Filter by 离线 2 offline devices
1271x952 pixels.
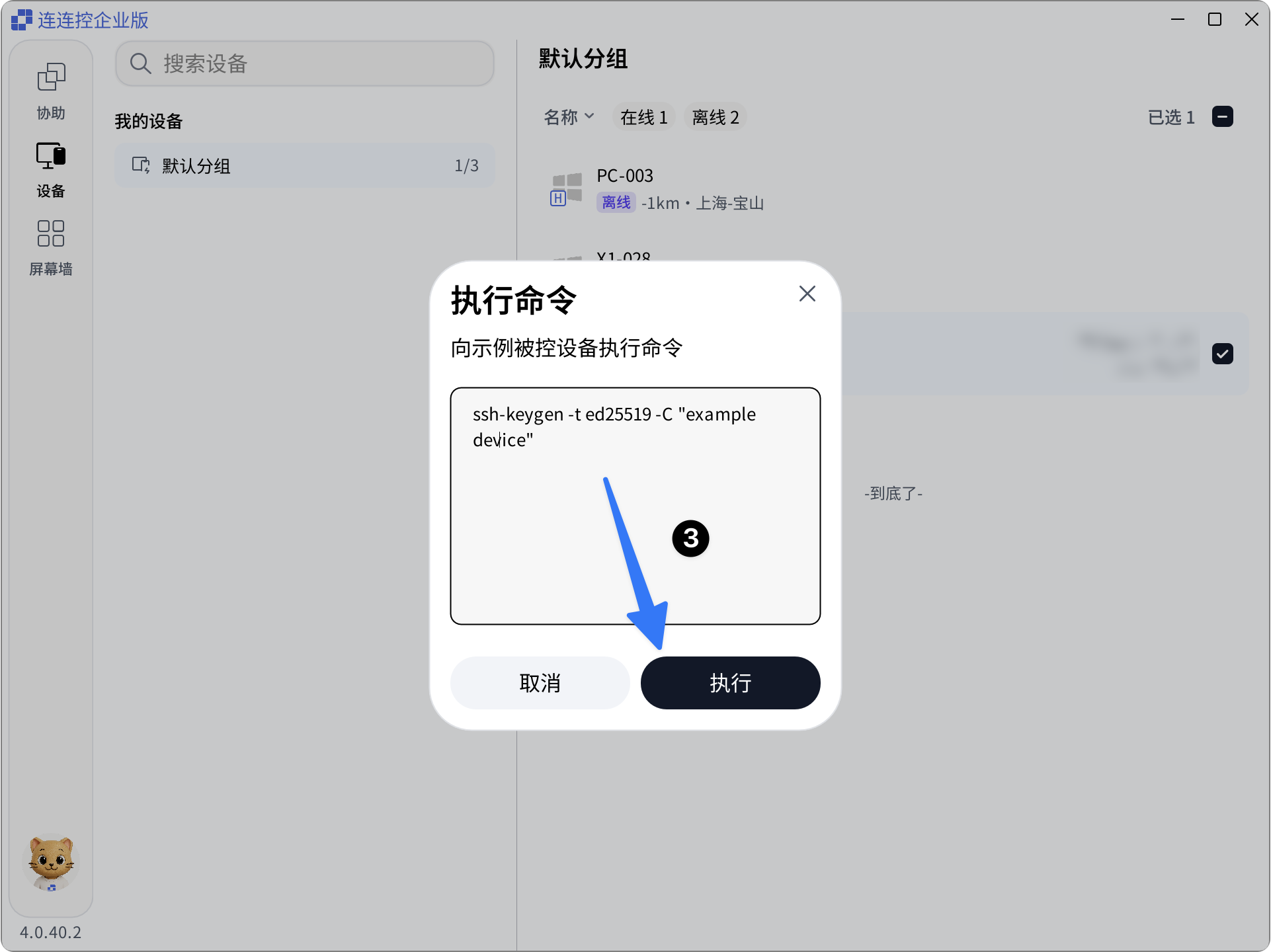click(x=715, y=117)
